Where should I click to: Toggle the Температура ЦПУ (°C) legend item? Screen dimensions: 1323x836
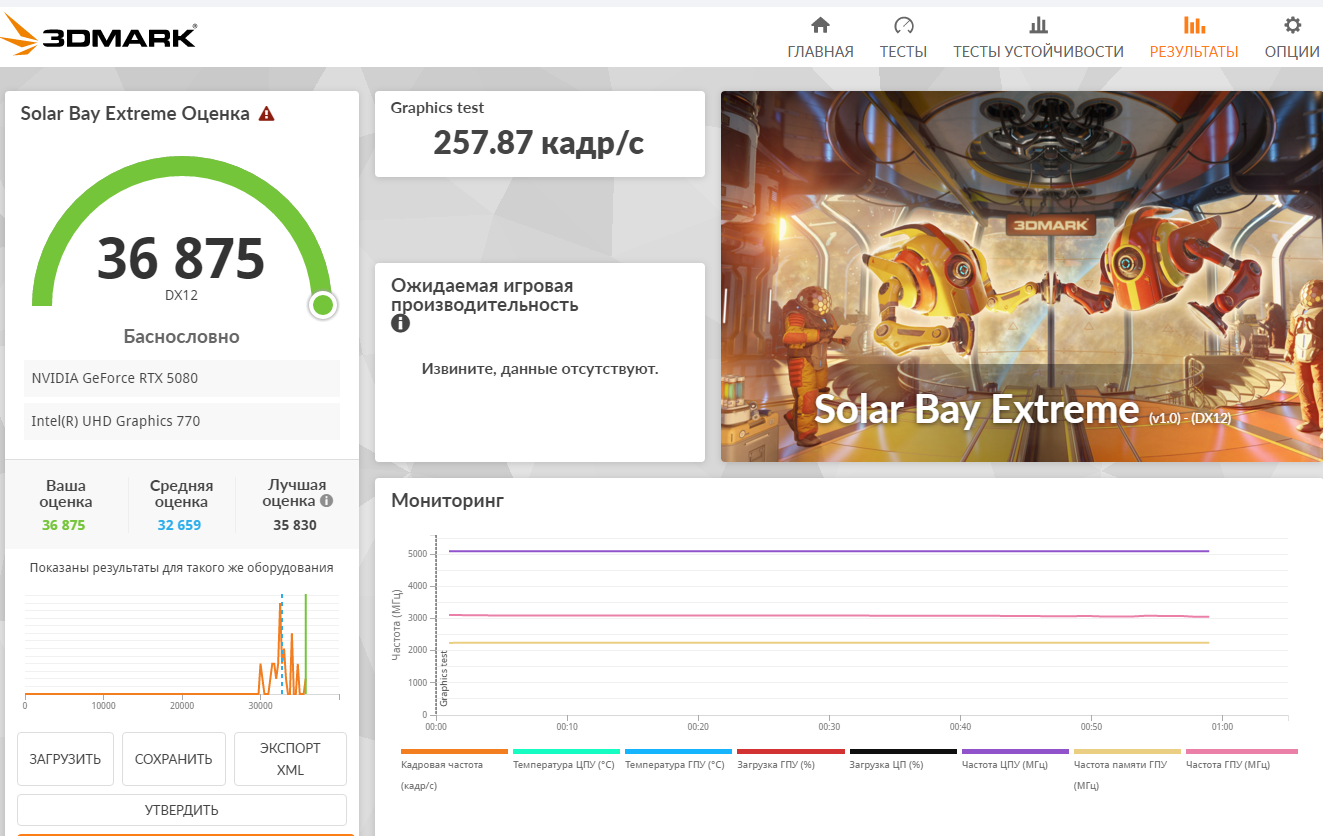564,759
